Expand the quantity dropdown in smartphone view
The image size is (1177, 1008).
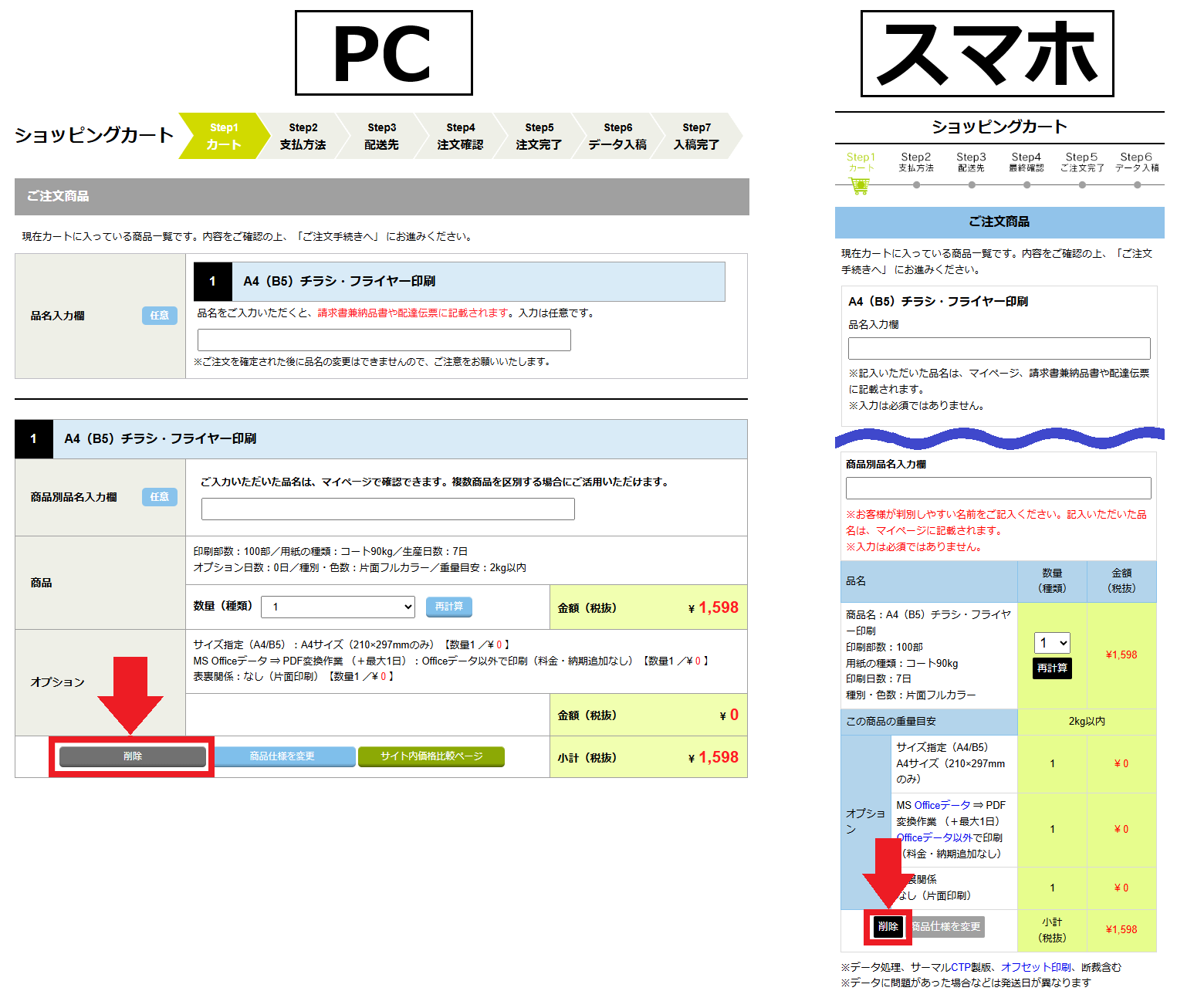(1052, 643)
